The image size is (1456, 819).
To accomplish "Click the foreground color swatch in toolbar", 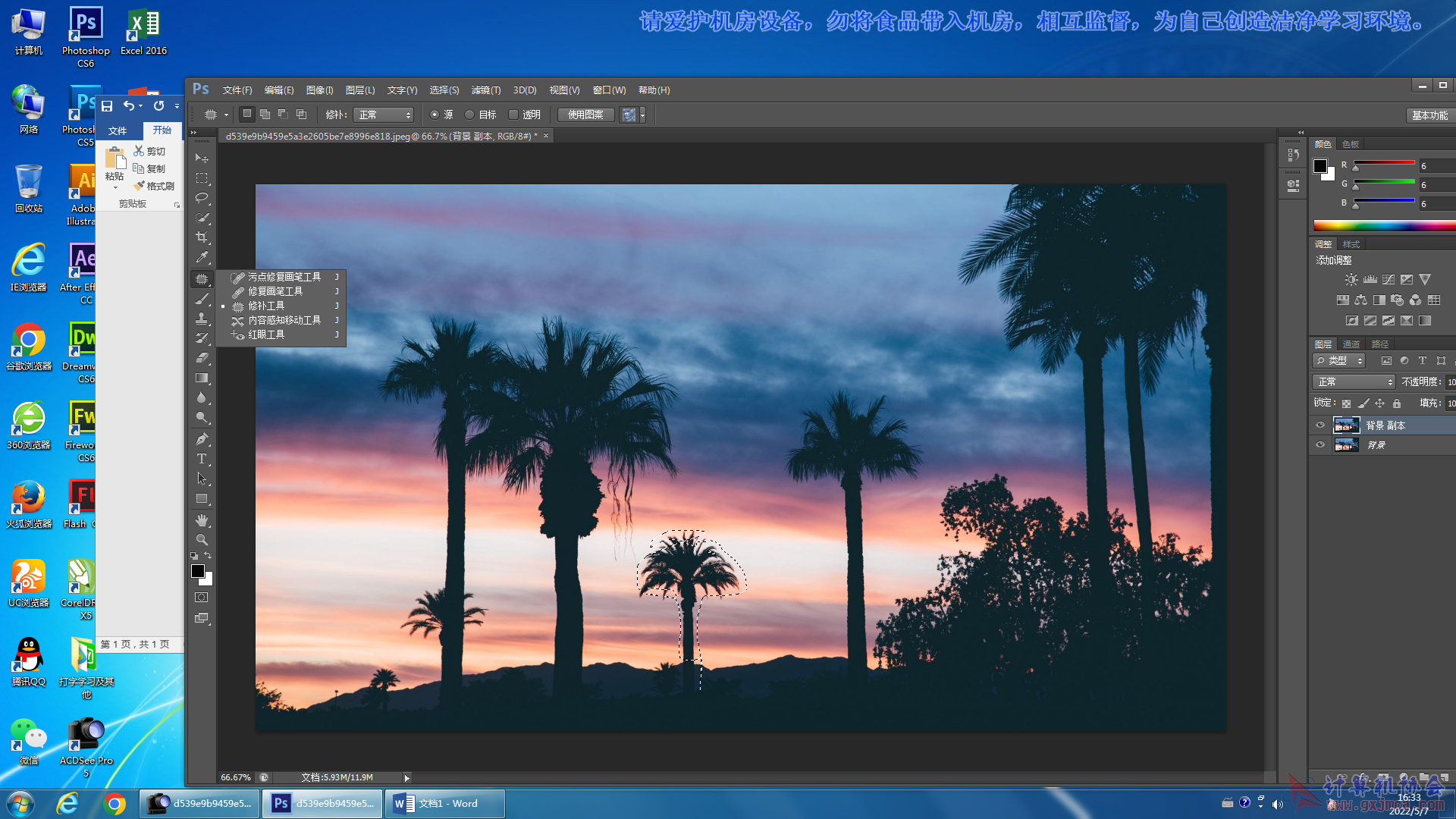I will pyautogui.click(x=198, y=571).
